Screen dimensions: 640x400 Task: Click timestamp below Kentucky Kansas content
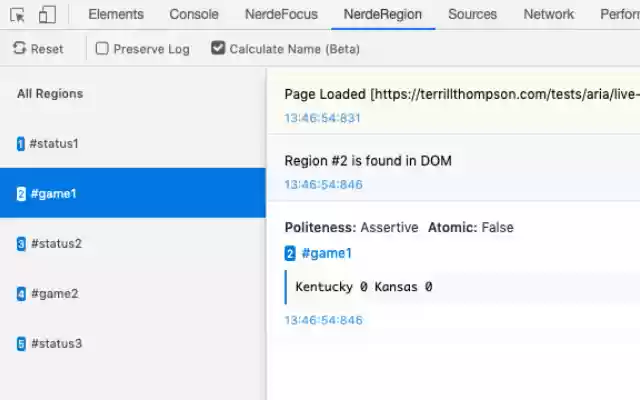323,320
